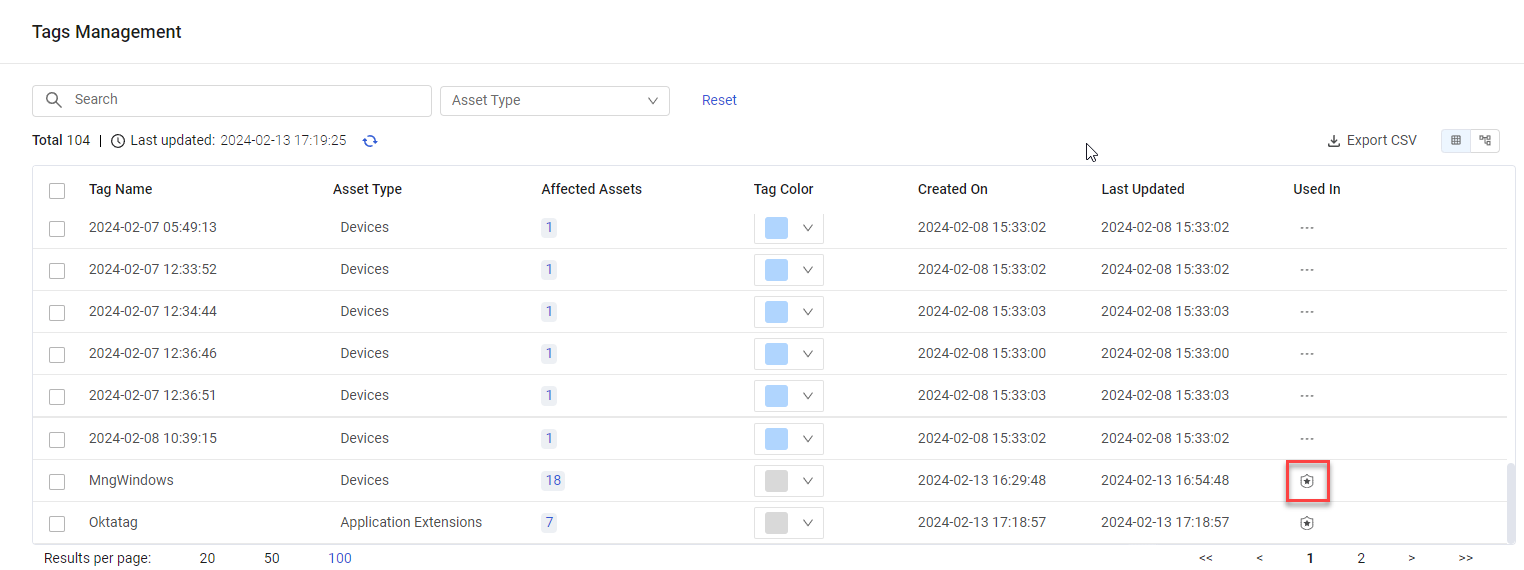Select the Oktatag row checkbox

click(x=57, y=524)
